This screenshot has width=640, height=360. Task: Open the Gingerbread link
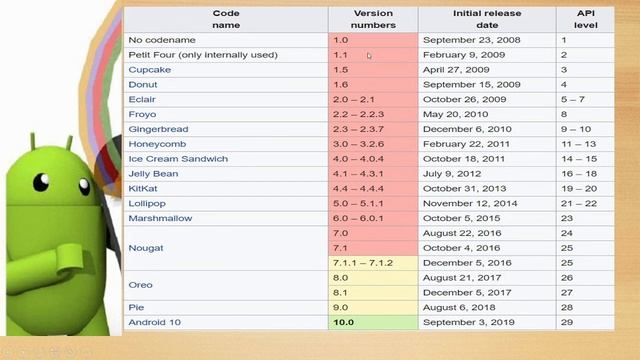(x=158, y=129)
